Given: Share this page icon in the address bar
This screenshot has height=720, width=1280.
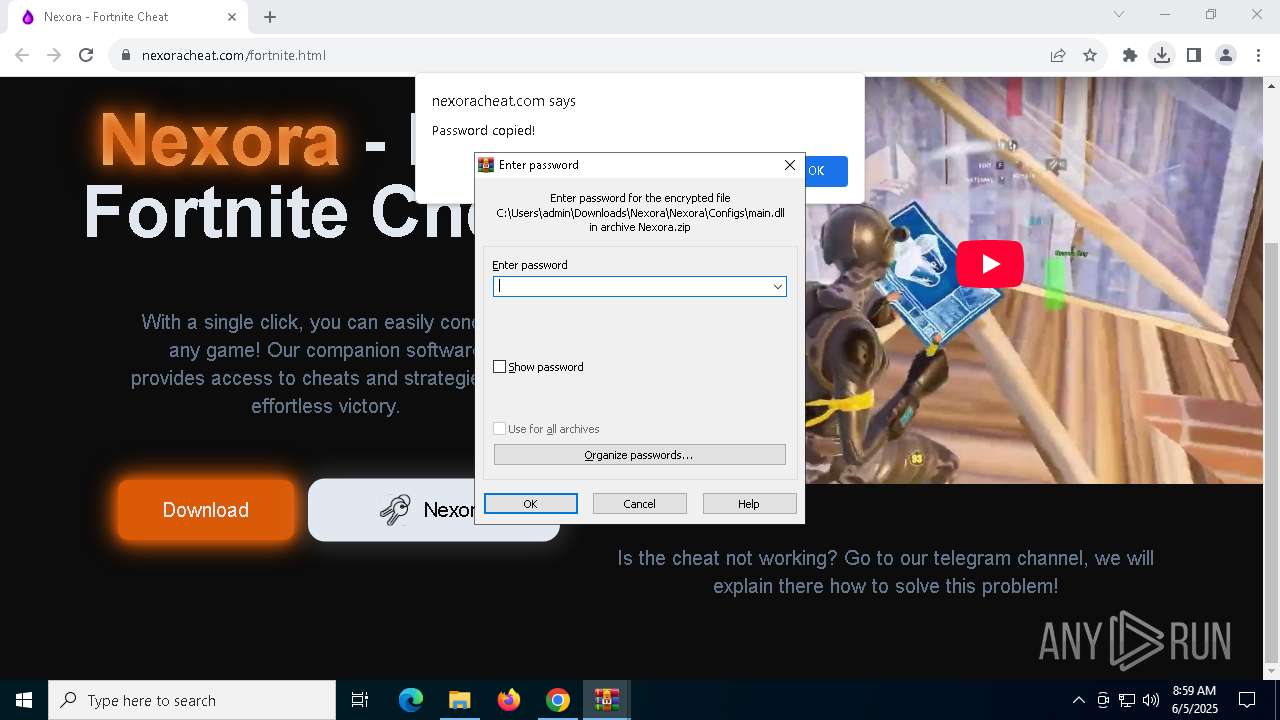Looking at the screenshot, I should 1058,55.
